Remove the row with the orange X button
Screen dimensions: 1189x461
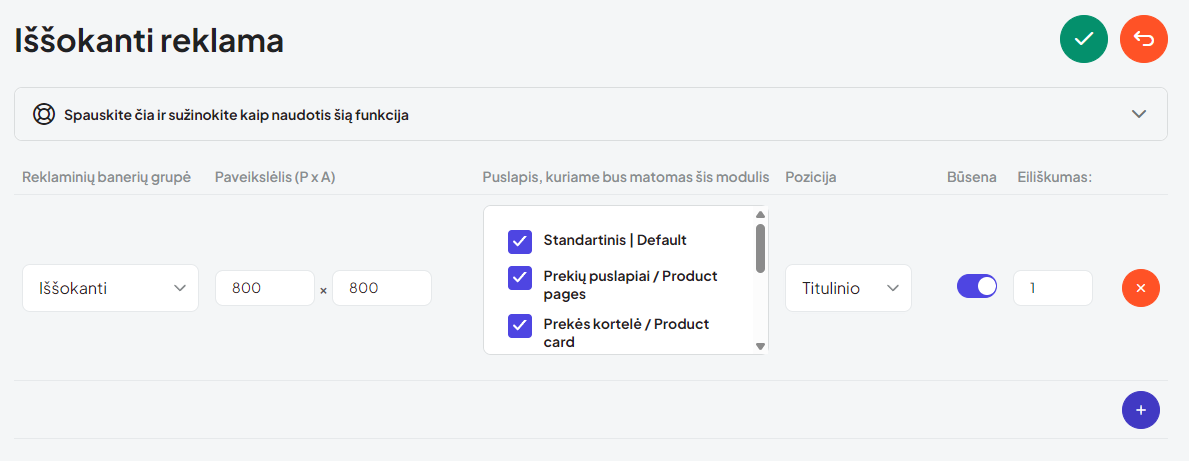pos(1140,288)
